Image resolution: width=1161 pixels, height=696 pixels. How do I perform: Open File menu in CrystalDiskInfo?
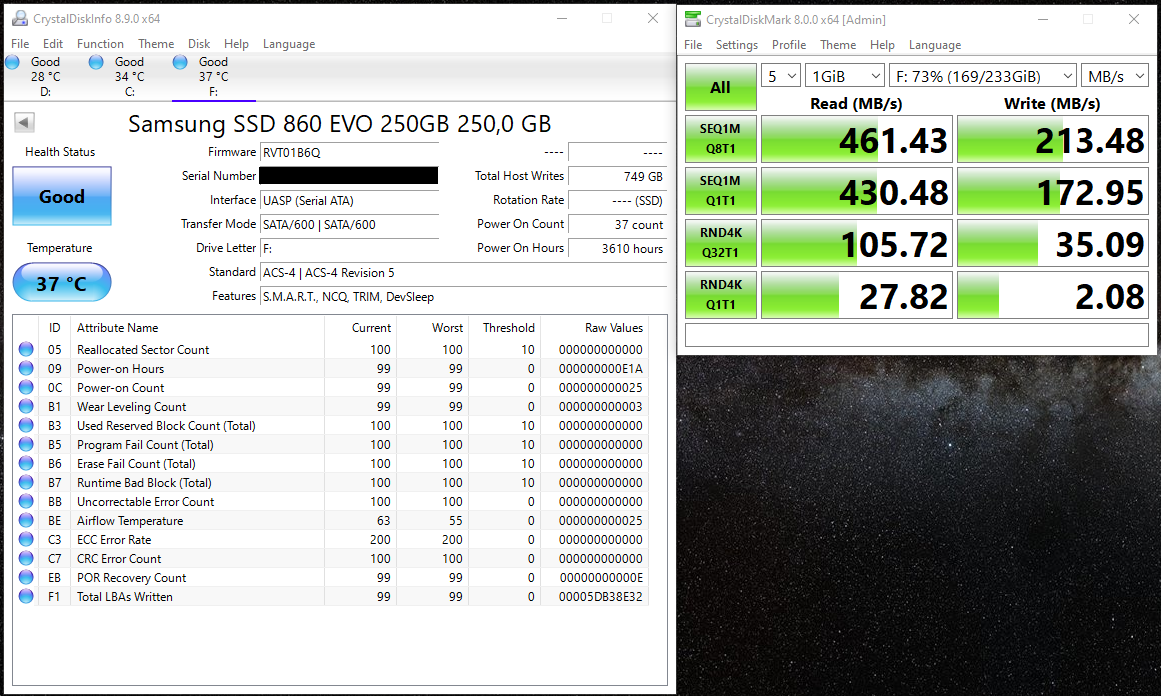point(20,44)
